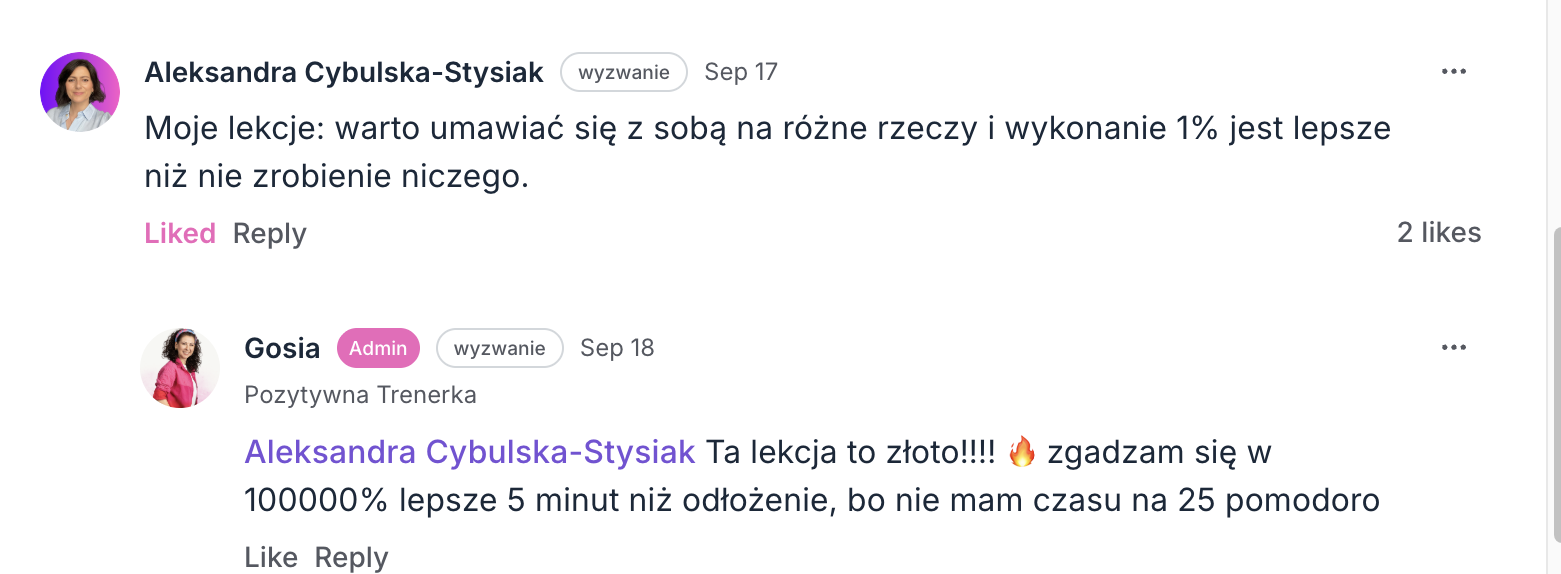Click the pink Admin badge
This screenshot has height=574, width=1561.
coord(378,348)
